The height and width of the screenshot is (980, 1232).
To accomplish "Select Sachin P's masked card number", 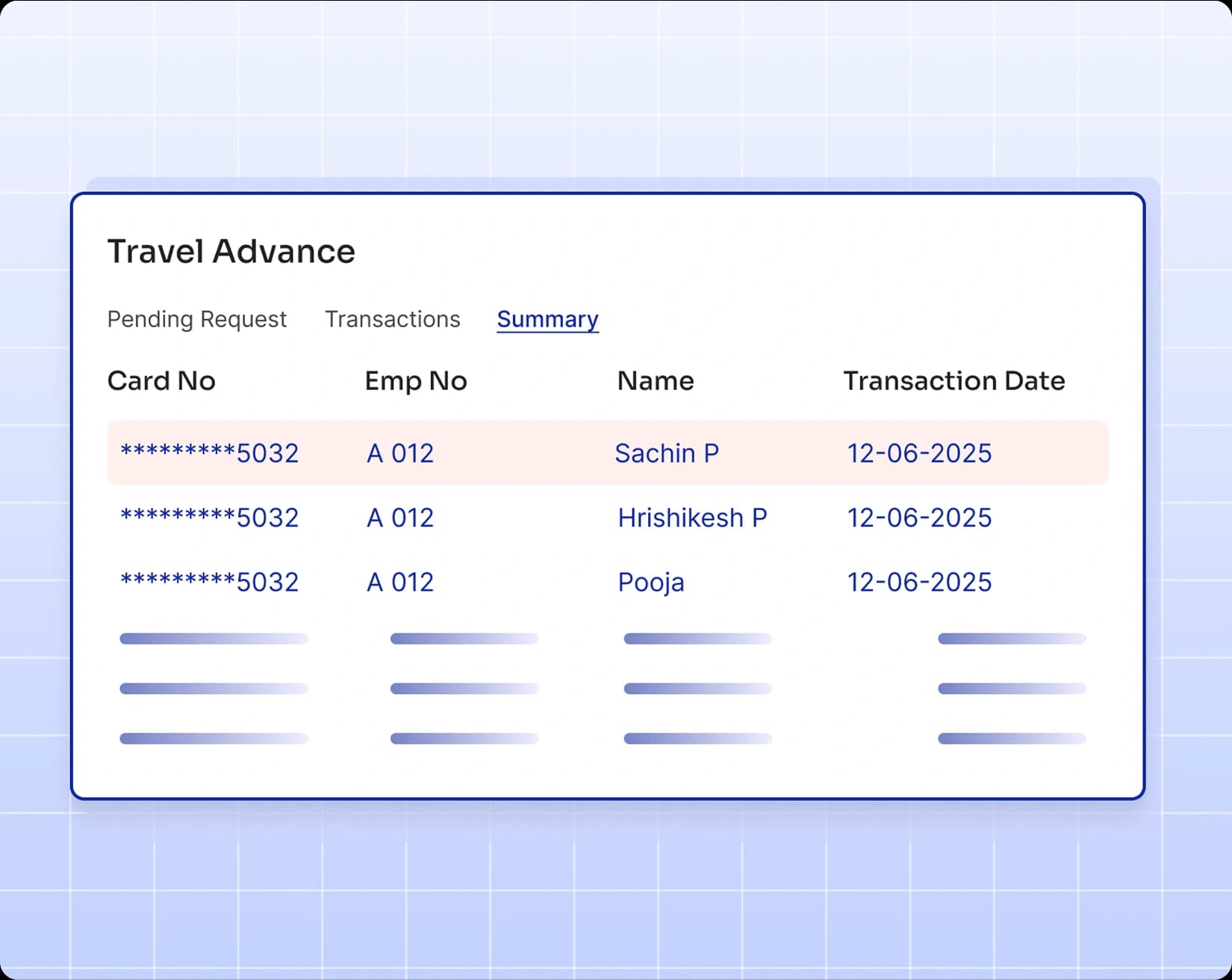I will coord(210,453).
